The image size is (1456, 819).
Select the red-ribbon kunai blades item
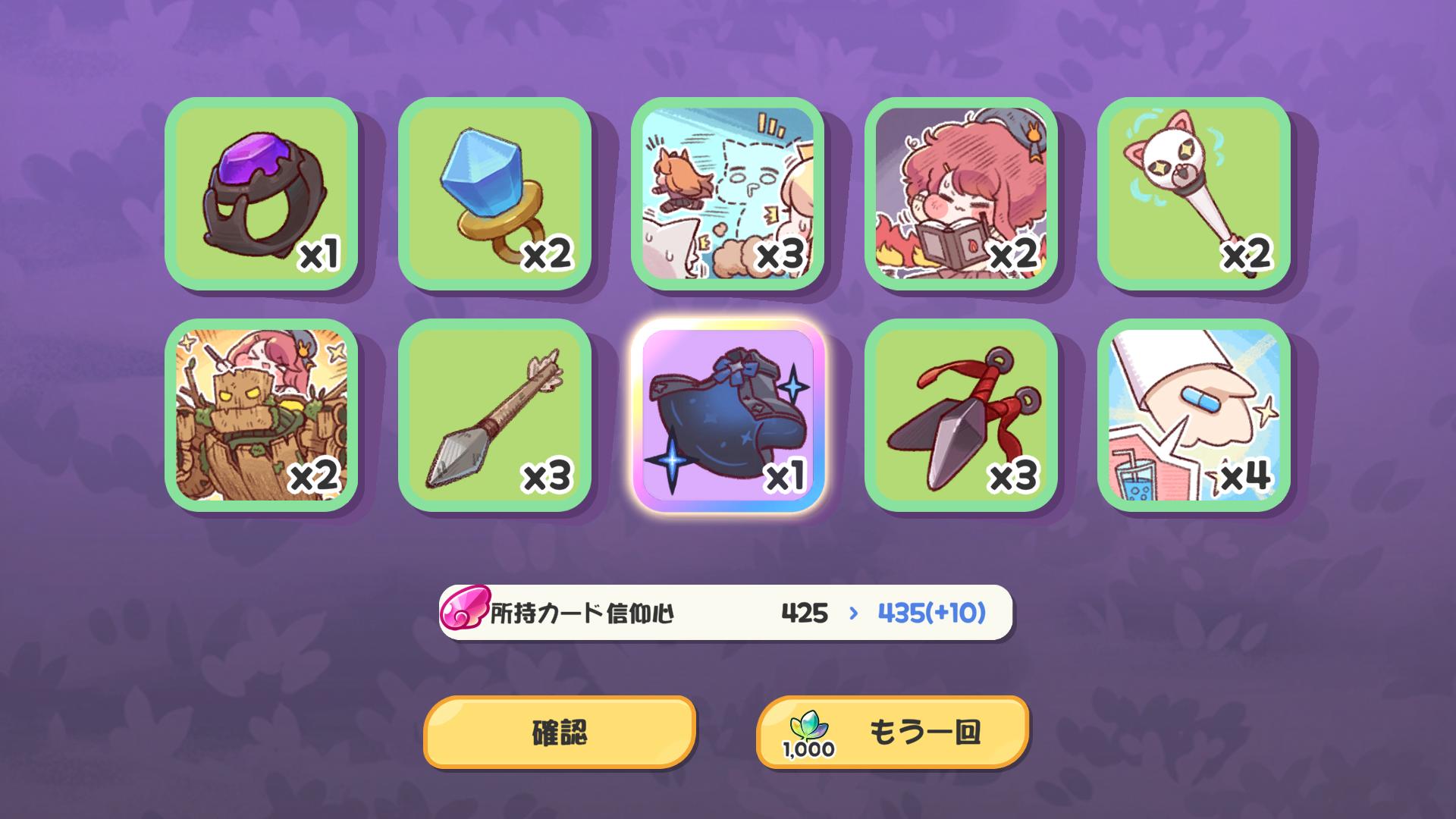[961, 415]
